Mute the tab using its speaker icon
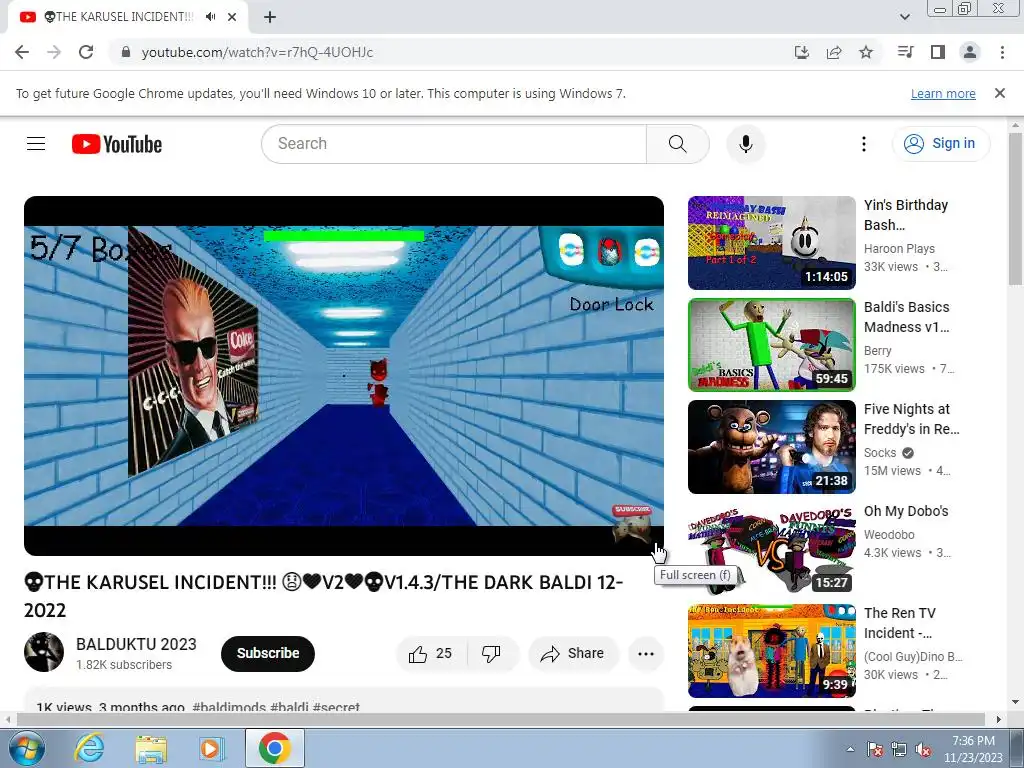The height and width of the screenshot is (768, 1024). click(210, 17)
